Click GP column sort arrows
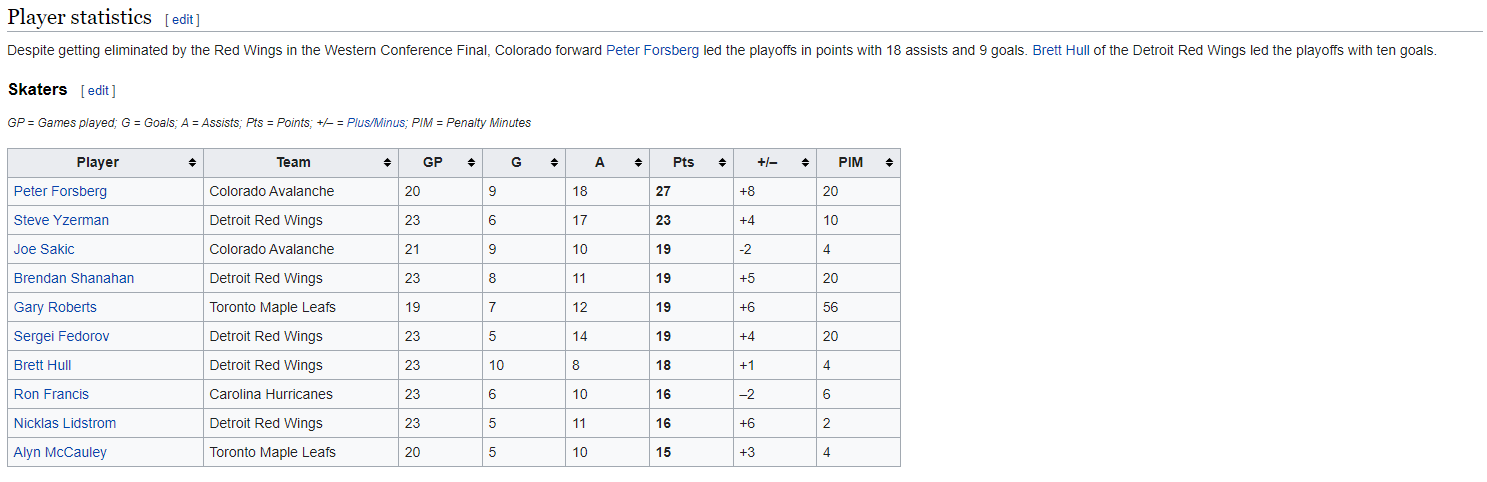1487x482 pixels. (x=470, y=163)
